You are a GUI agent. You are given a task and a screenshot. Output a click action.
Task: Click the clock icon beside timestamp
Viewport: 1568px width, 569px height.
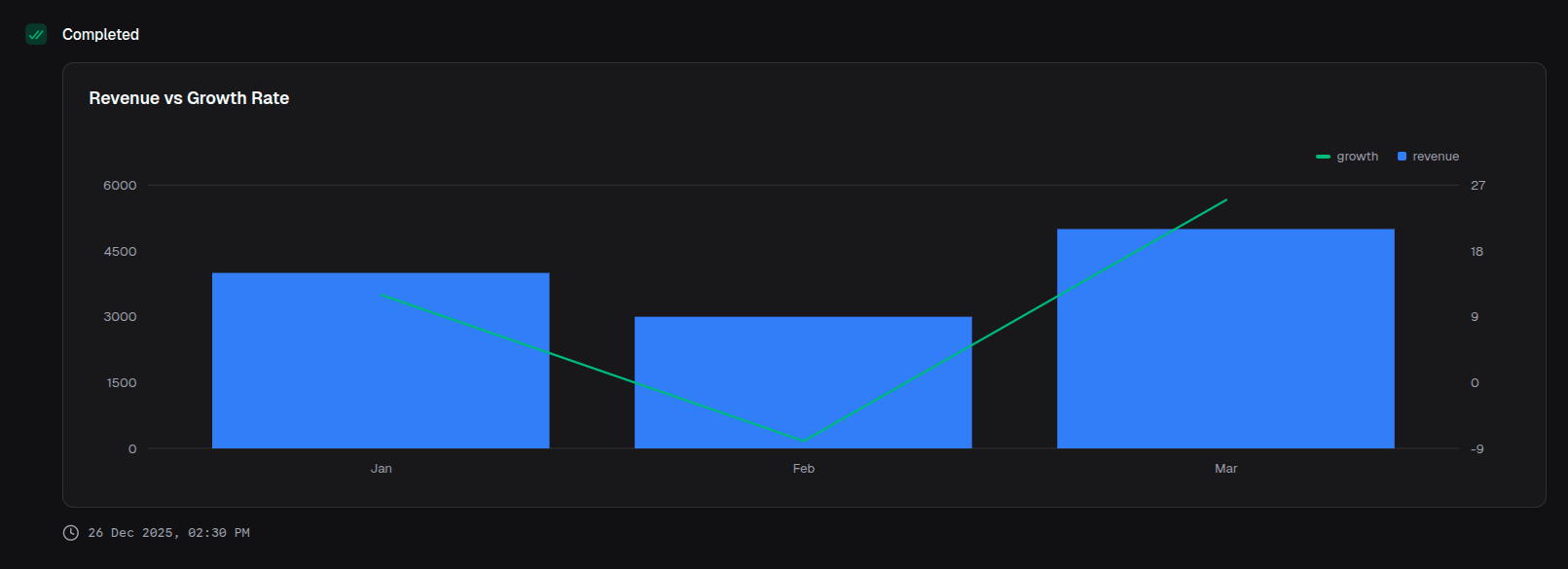click(x=71, y=533)
